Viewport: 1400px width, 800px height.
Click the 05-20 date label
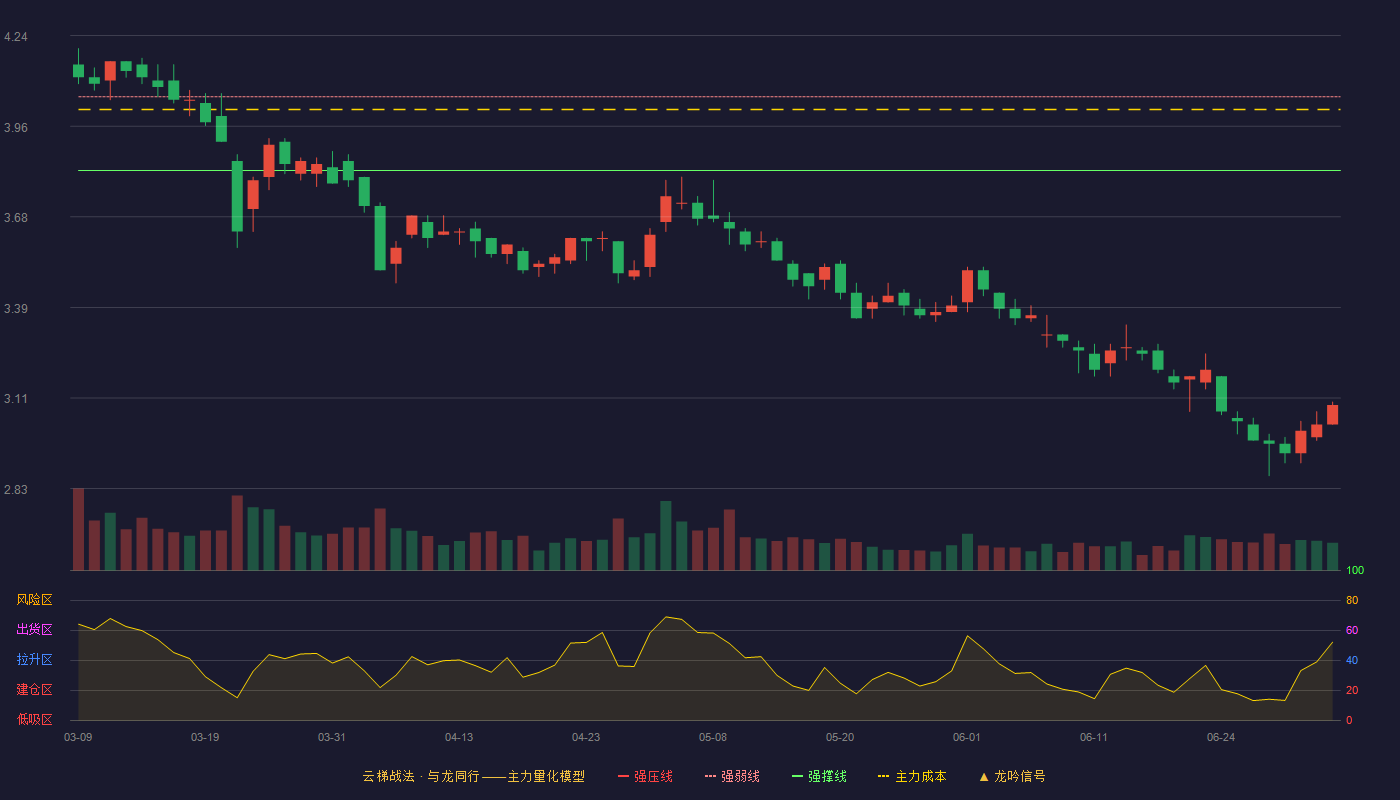point(840,737)
